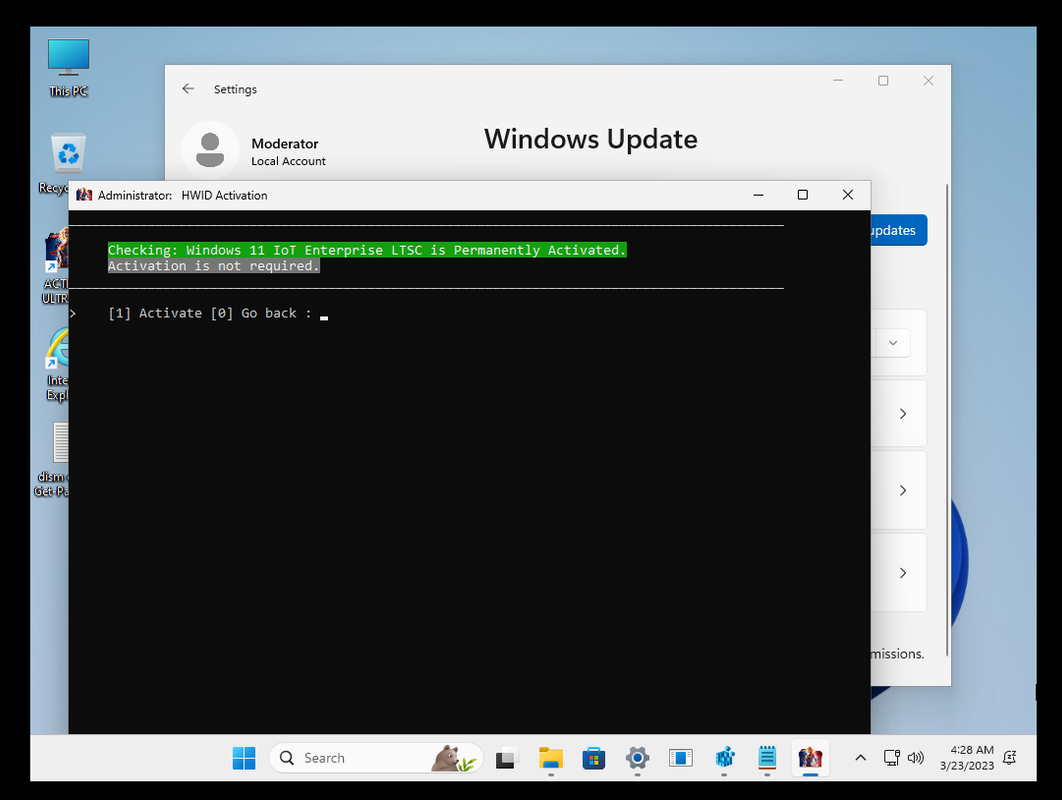The width and height of the screenshot is (1062, 800).
Task: Click the Permanently Activated status text
Action: tap(367, 250)
